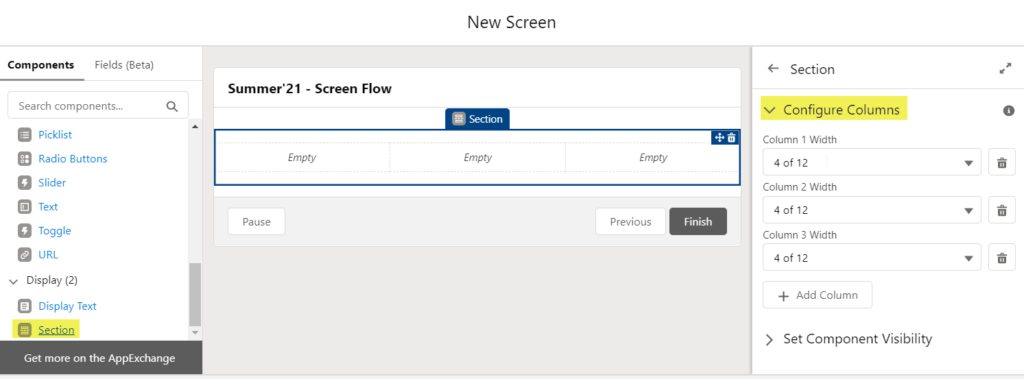Select the first Empty column in section
Viewport: 1024px width, 379px height.
(x=302, y=157)
